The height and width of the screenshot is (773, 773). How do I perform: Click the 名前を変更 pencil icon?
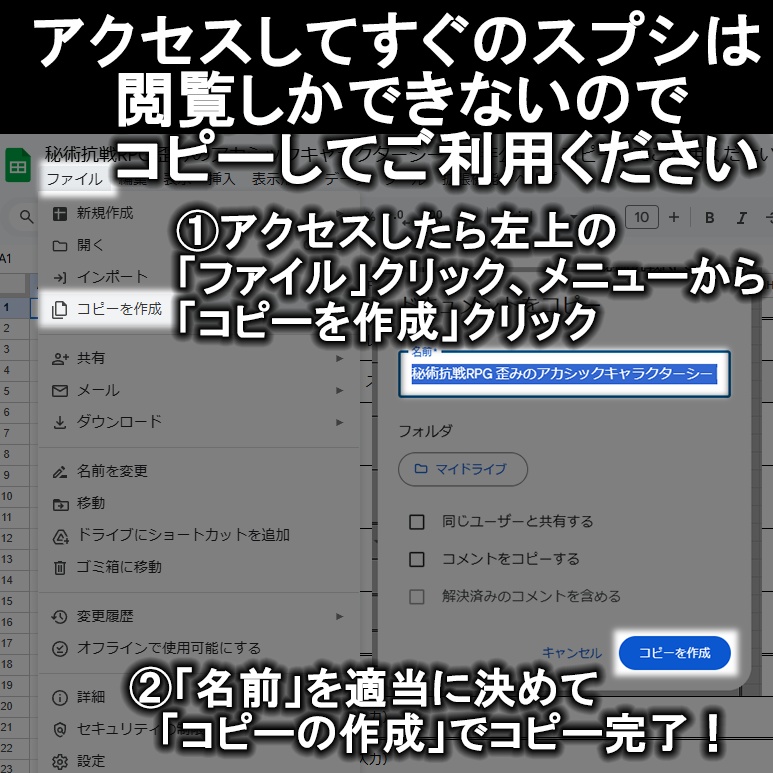60,472
